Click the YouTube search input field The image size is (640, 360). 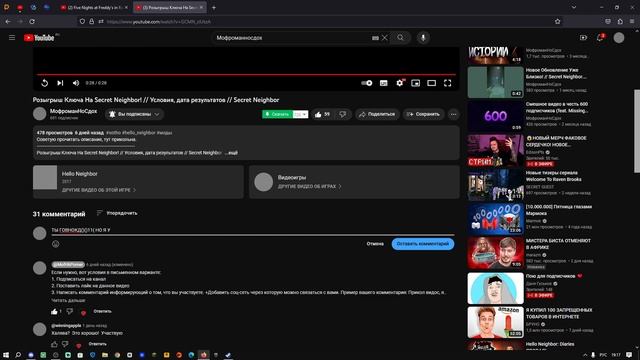292,38
